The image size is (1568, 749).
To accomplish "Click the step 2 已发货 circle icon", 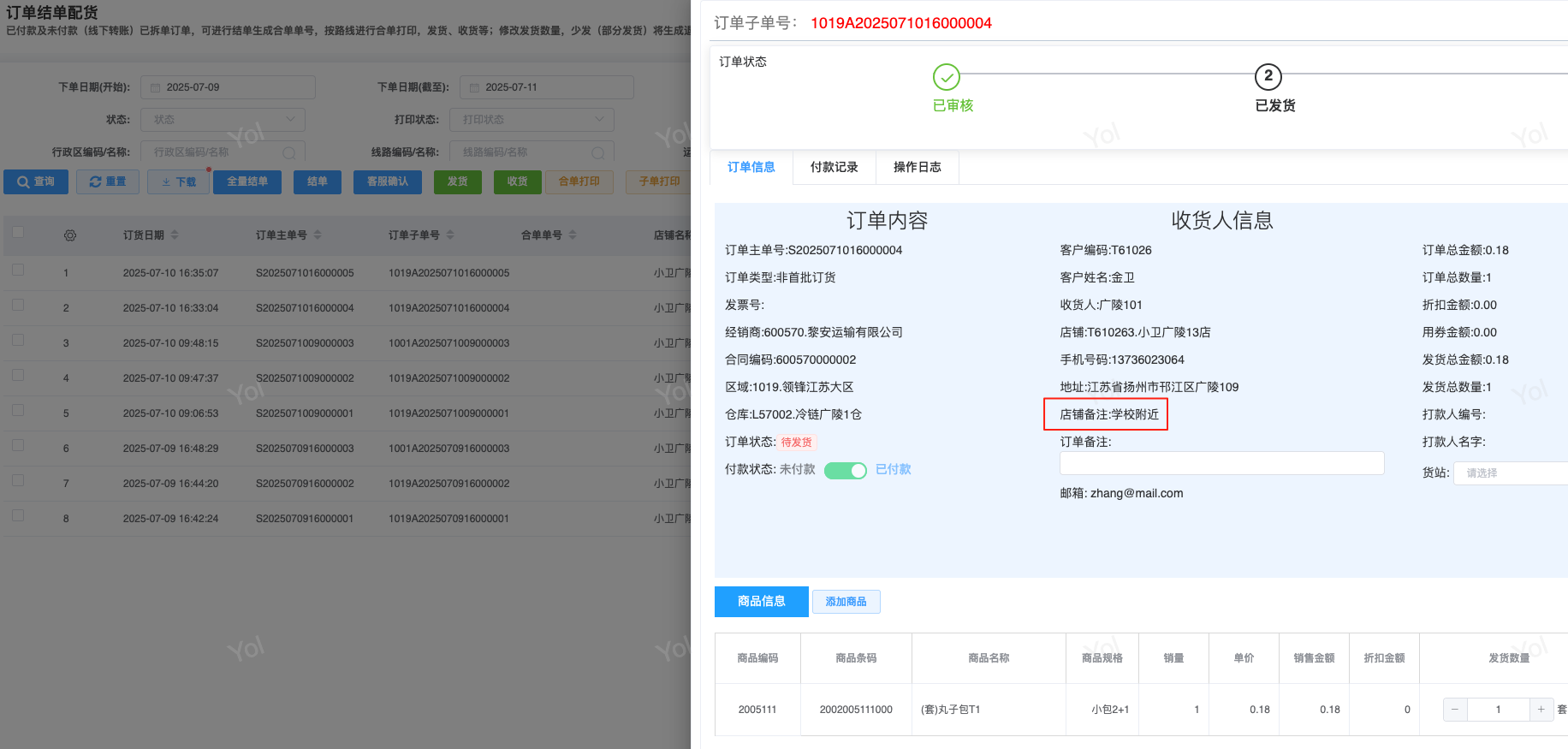I will tap(1268, 77).
